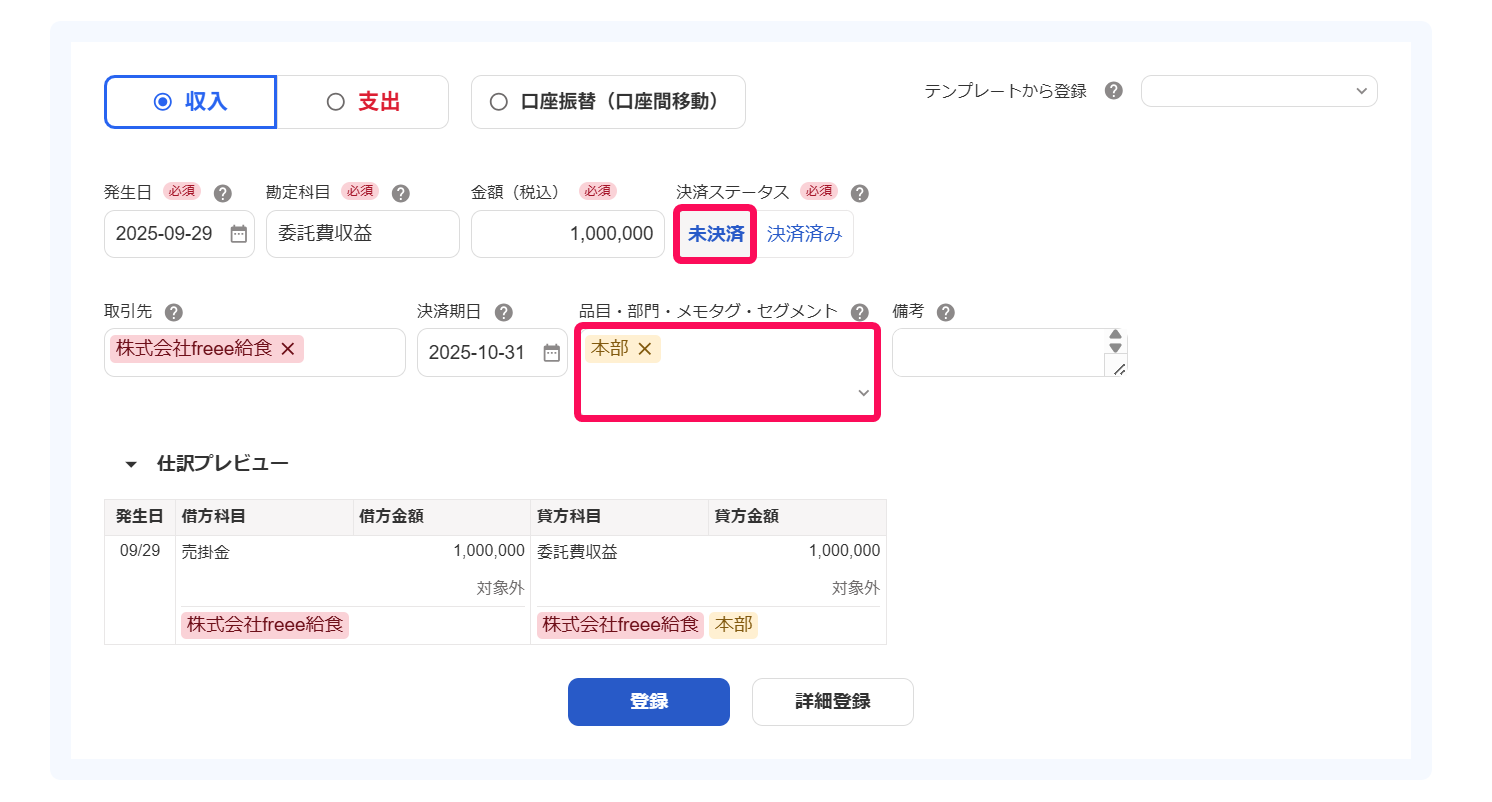This screenshot has height=802, width=1492.
Task: Open help icon next to 発生日
Action: click(x=223, y=193)
